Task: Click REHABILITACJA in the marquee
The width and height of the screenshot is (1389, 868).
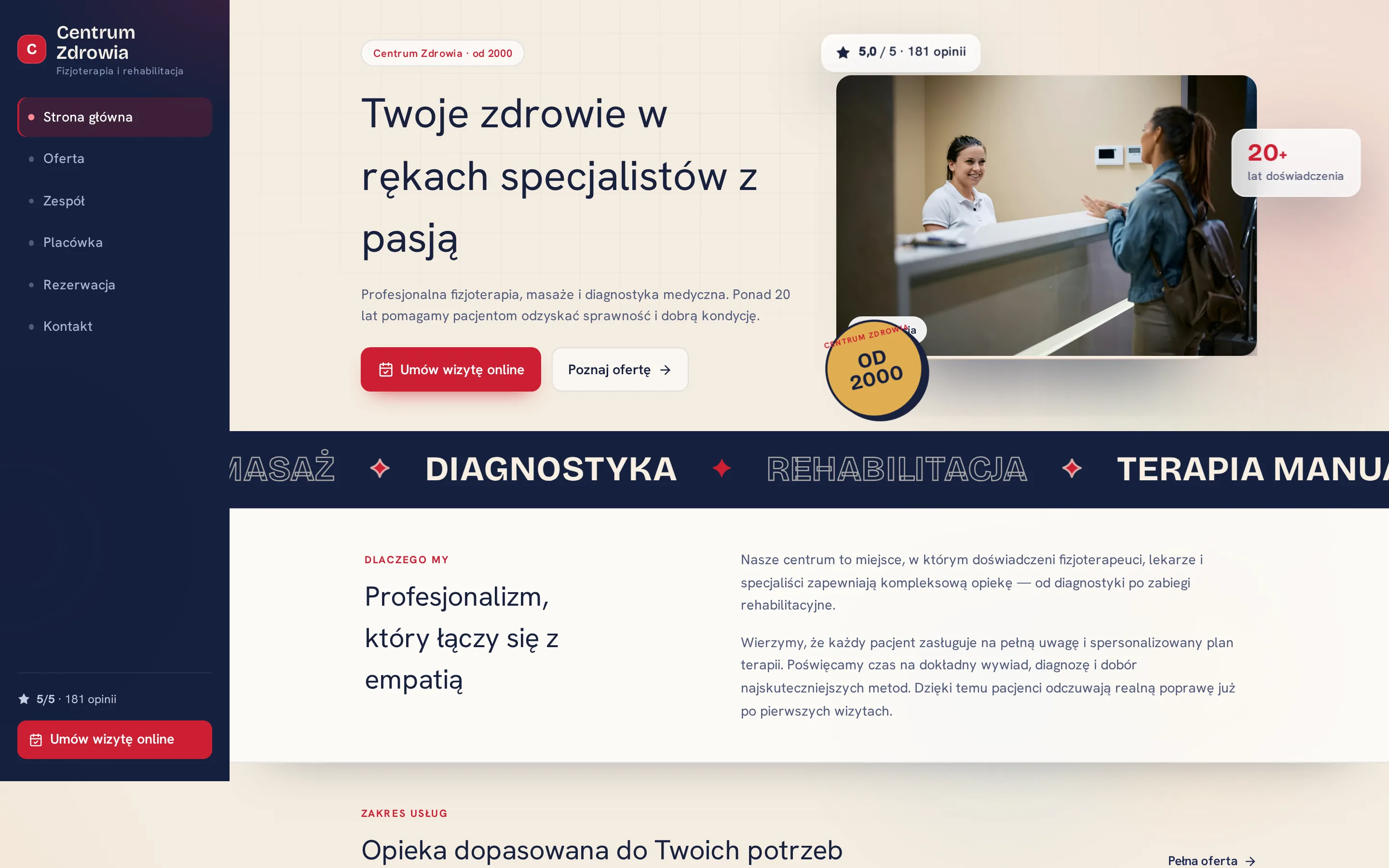Action: click(x=897, y=469)
